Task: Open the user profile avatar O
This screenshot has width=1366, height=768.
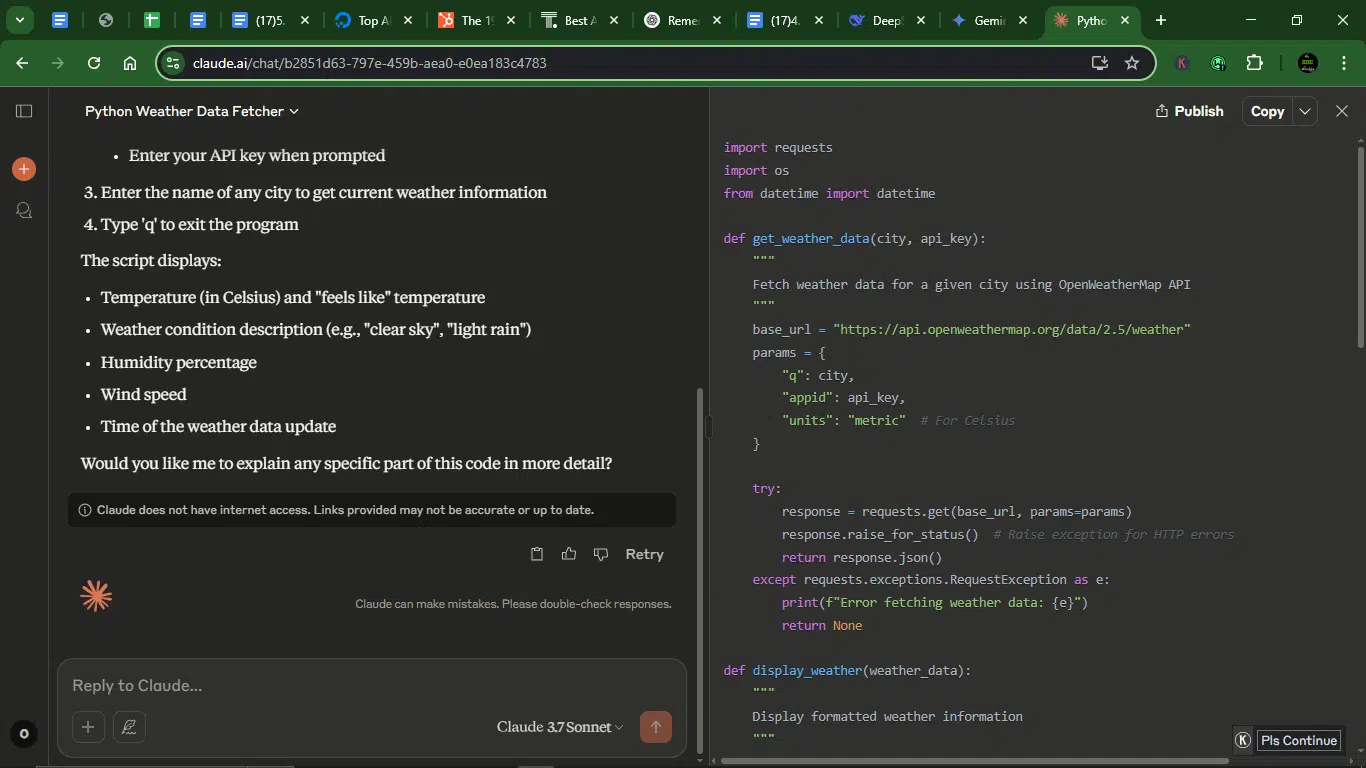Action: (24, 734)
